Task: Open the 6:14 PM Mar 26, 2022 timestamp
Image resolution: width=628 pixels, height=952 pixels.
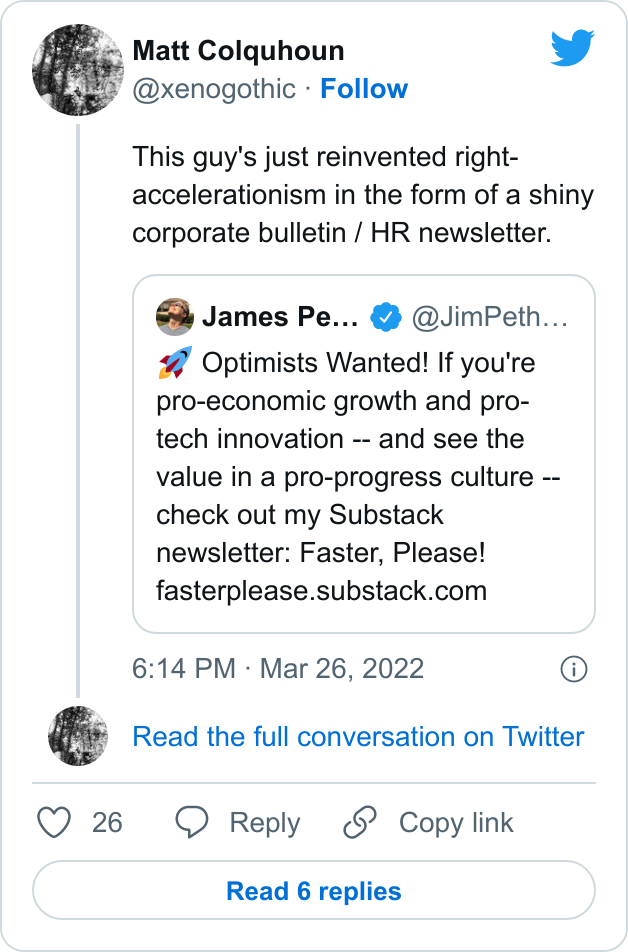Action: (x=278, y=669)
